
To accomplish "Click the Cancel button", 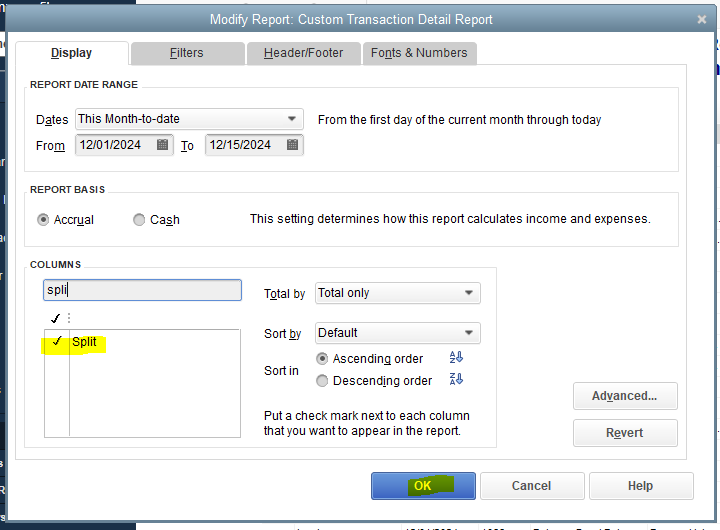I will 532,486.
